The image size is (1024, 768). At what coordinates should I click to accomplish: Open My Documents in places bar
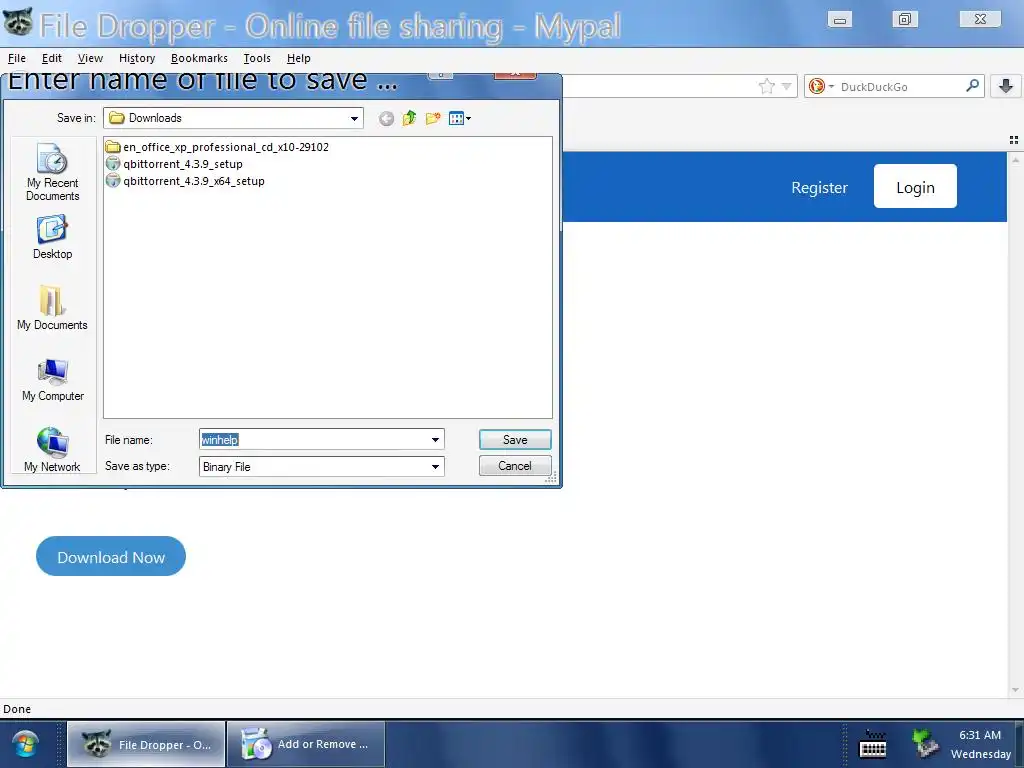click(x=52, y=308)
